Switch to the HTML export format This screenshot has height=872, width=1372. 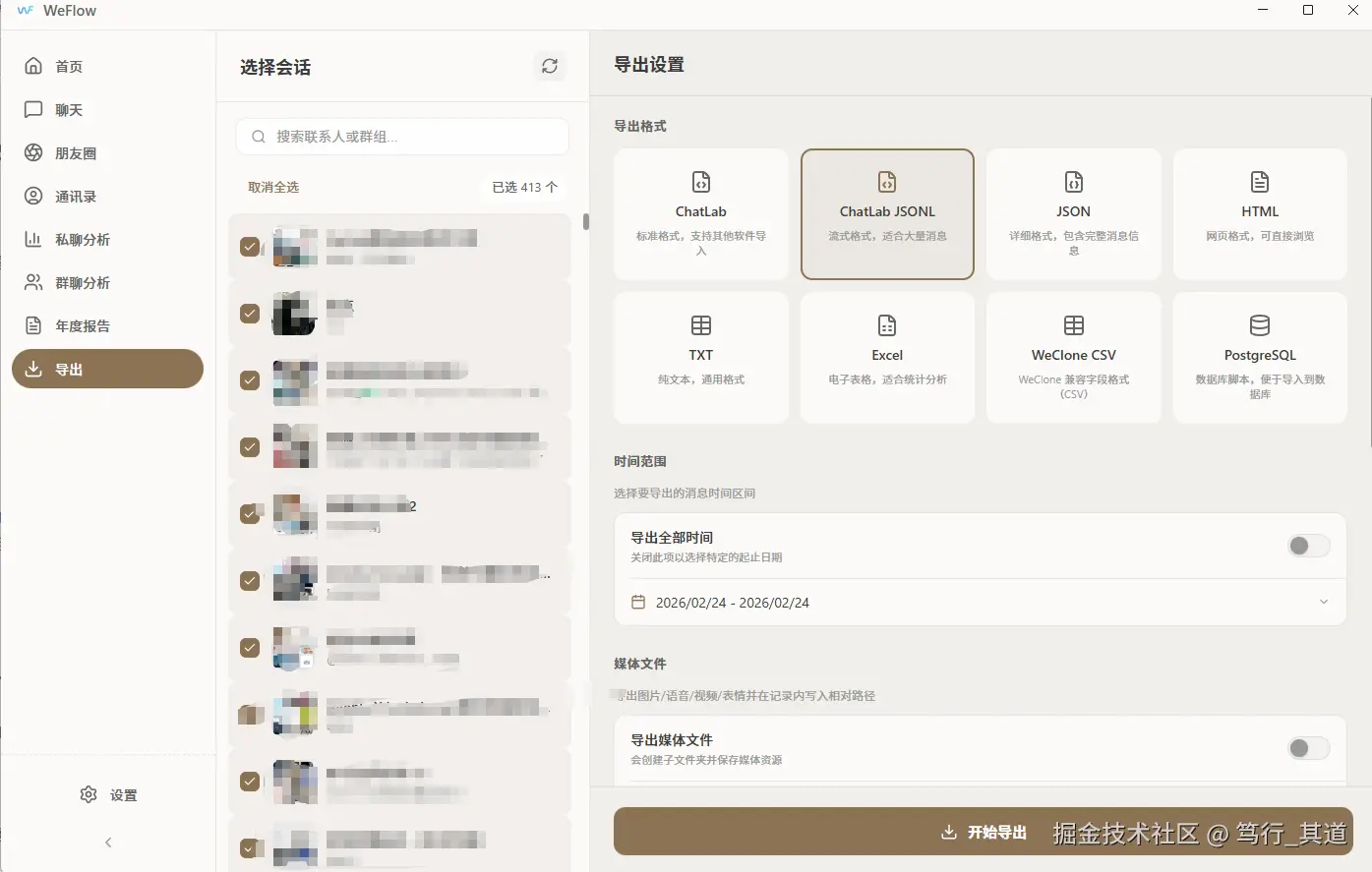[1260, 213]
